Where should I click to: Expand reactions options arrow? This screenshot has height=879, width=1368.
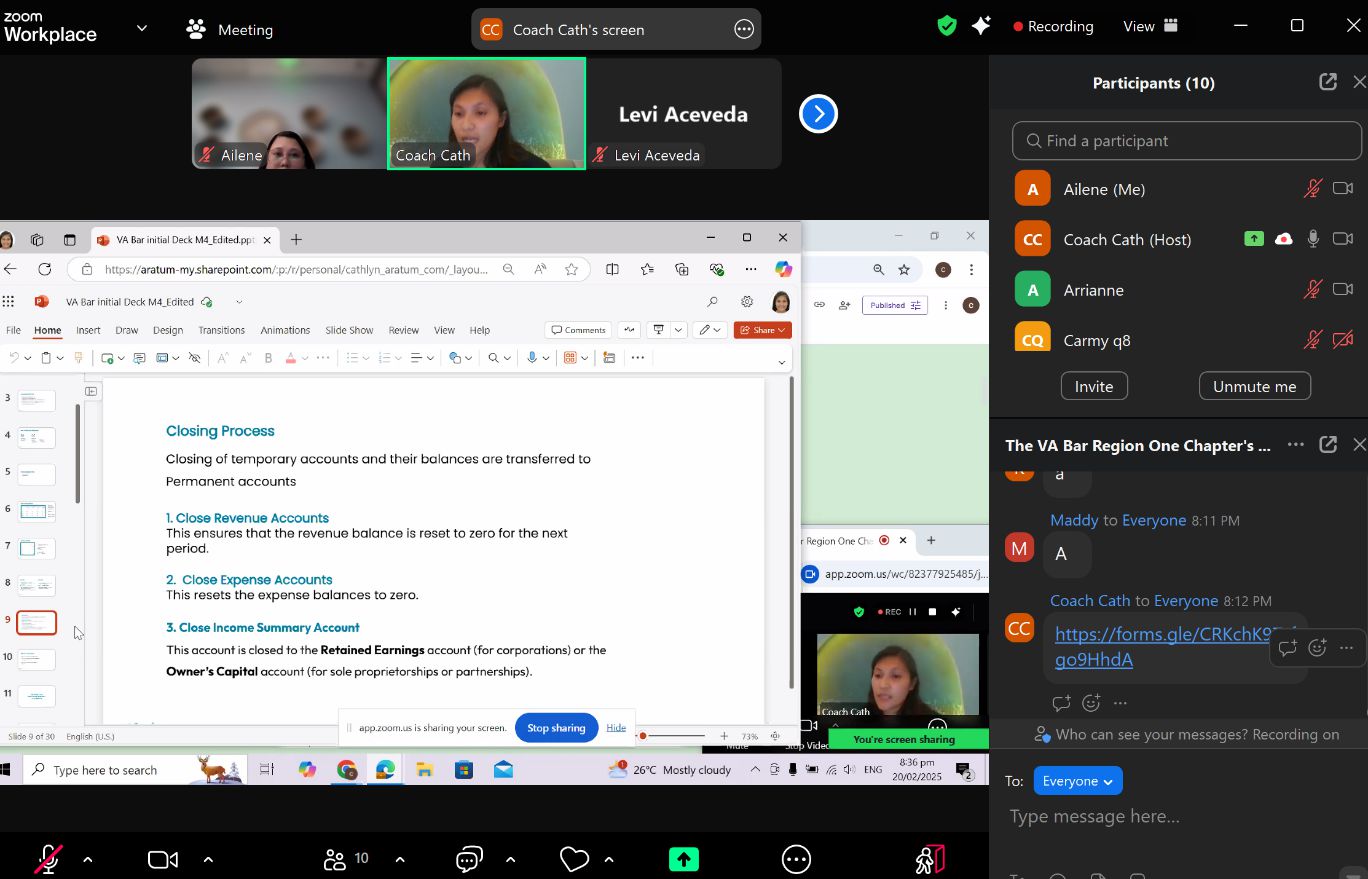[x=609, y=859]
